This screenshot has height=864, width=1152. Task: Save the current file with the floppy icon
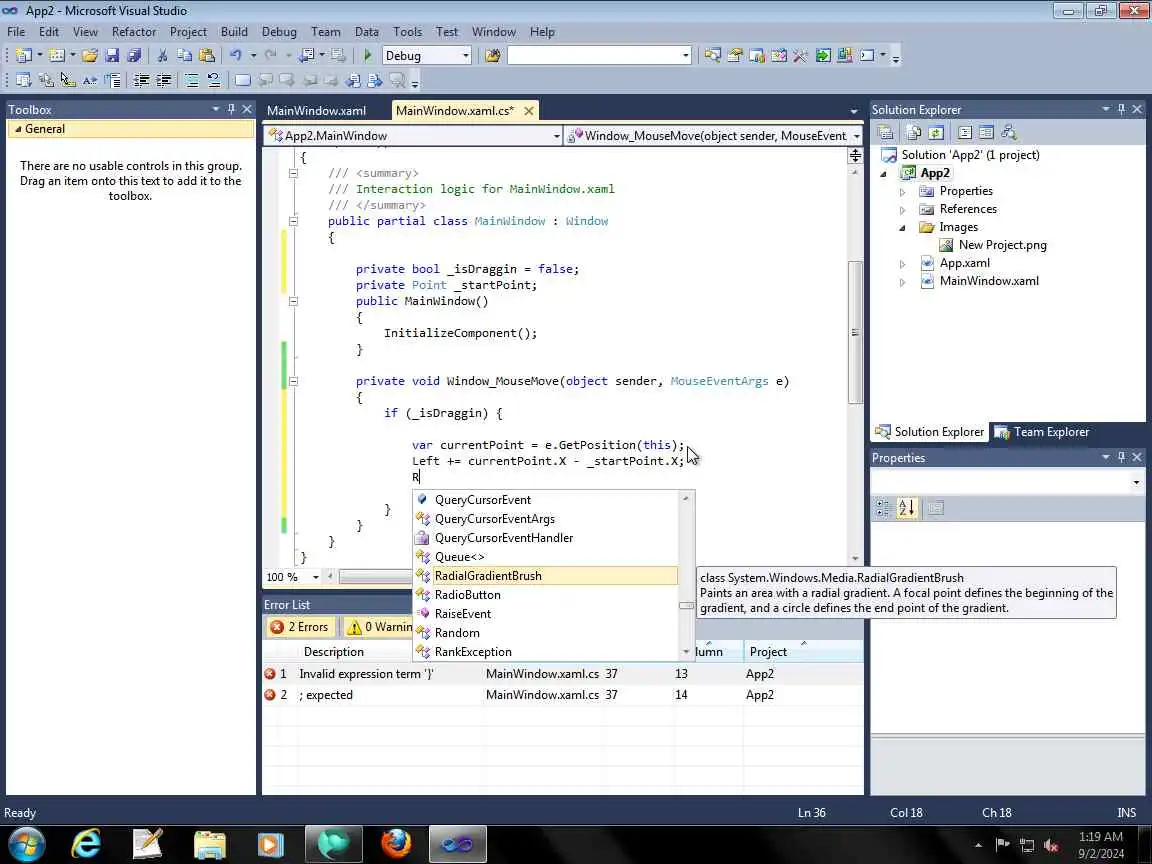(112, 55)
